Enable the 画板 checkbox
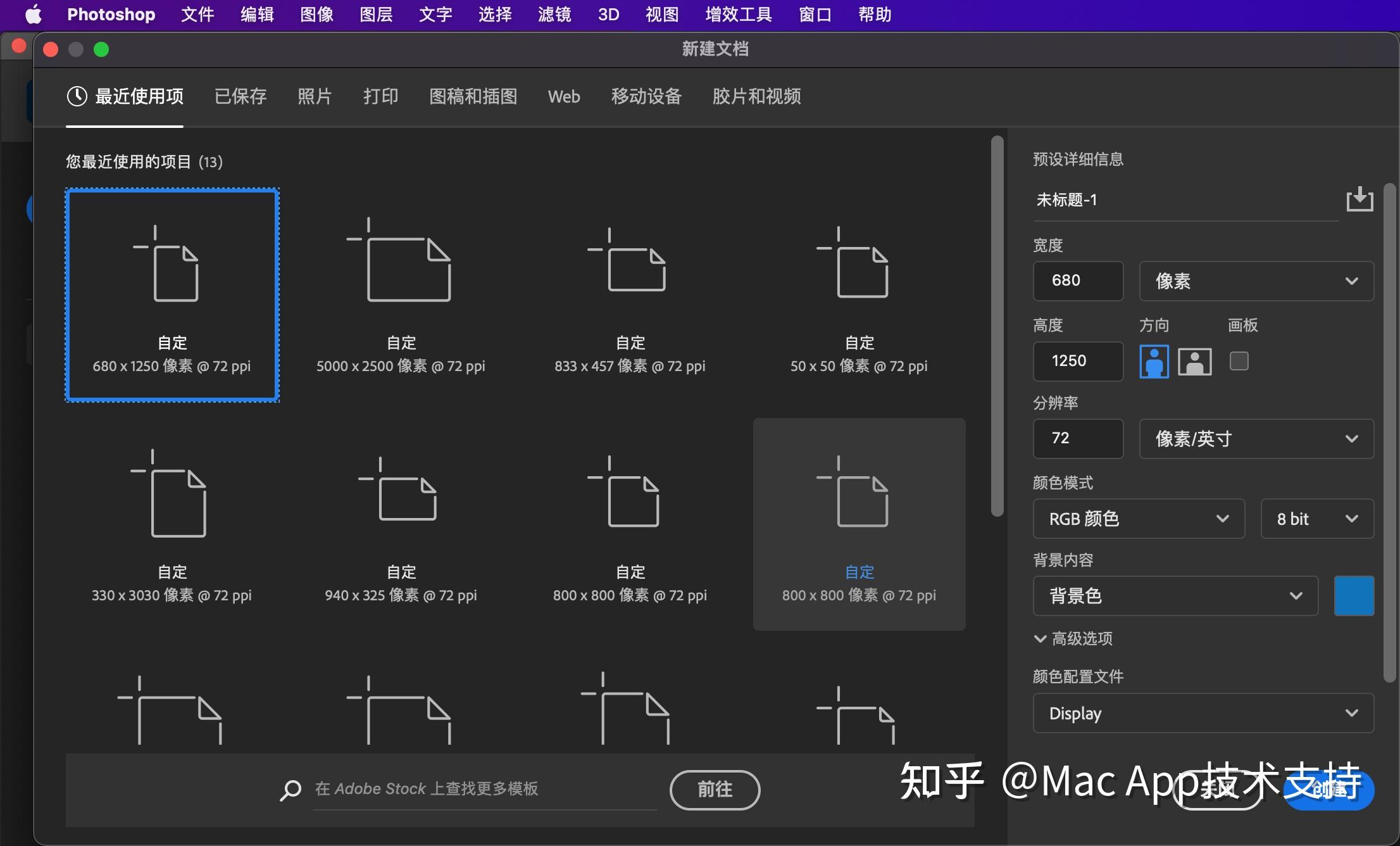The width and height of the screenshot is (1400, 846). (1239, 361)
